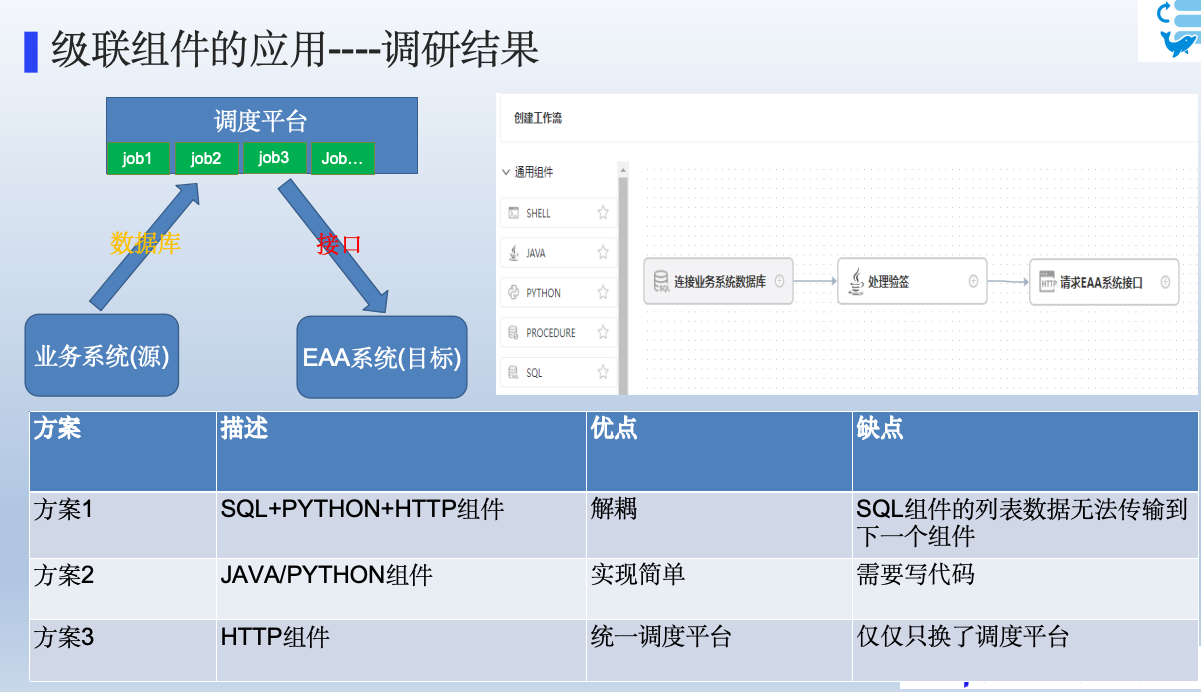1201x692 pixels.
Task: Click the SQL+PYTHON+HTTP组件 cell
Action: (x=401, y=524)
